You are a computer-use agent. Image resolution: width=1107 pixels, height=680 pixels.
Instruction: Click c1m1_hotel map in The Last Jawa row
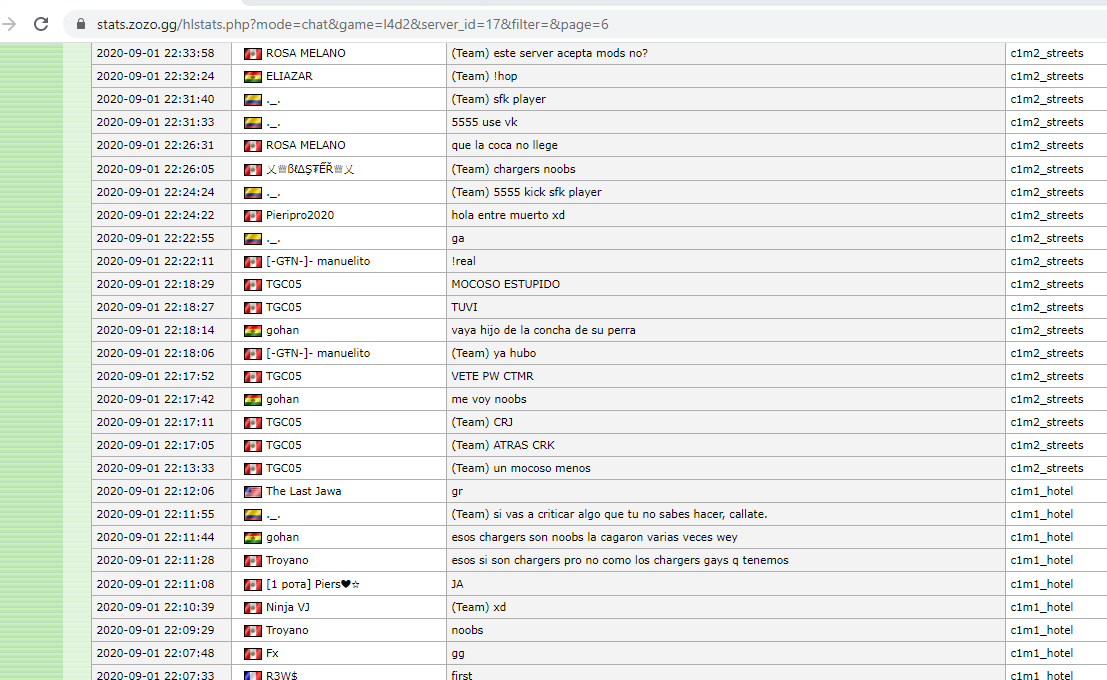click(1041, 491)
